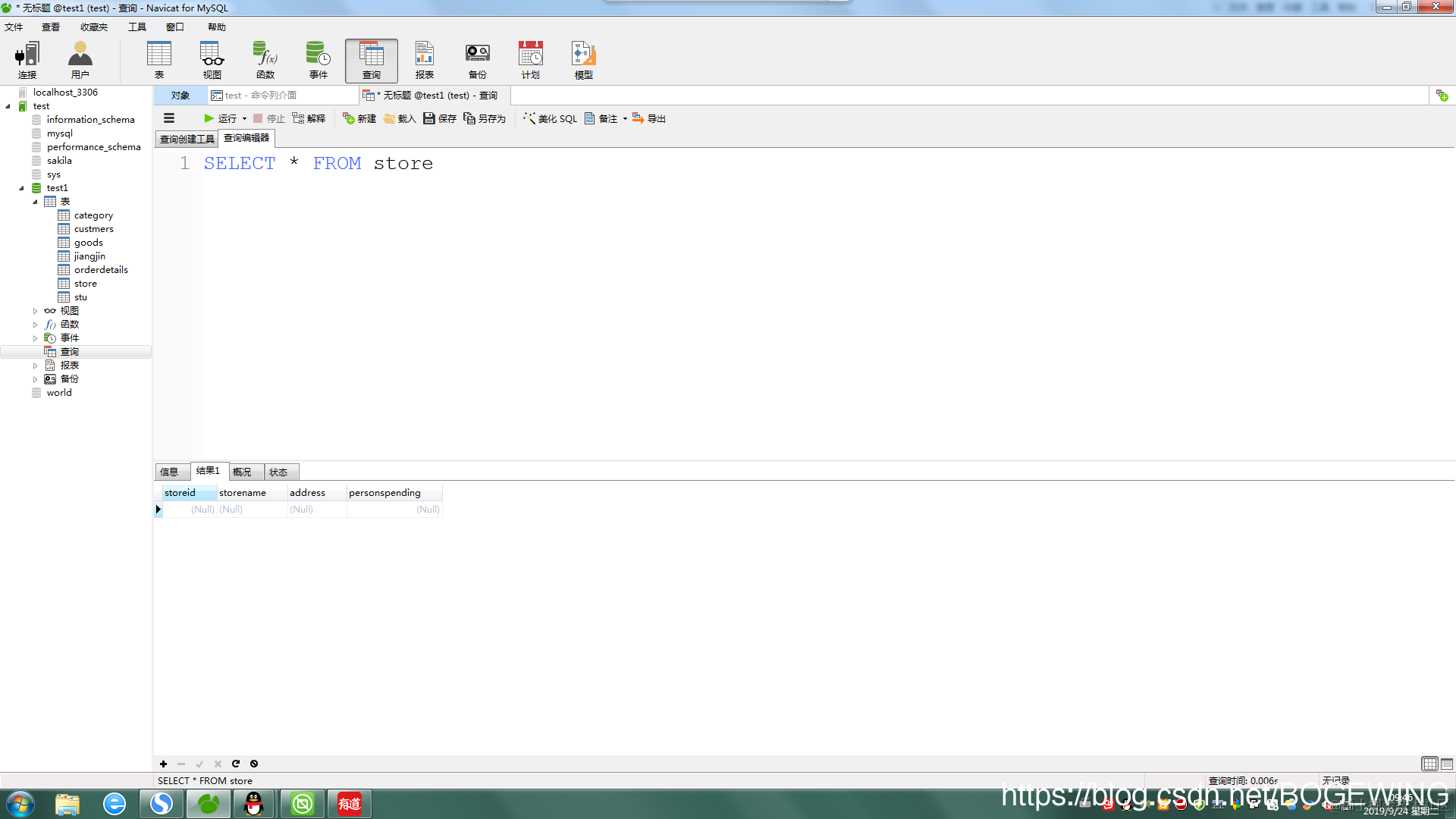Toggle the hamburger menu in query toolbar
Image resolution: width=1456 pixels, height=819 pixels.
pyautogui.click(x=169, y=118)
